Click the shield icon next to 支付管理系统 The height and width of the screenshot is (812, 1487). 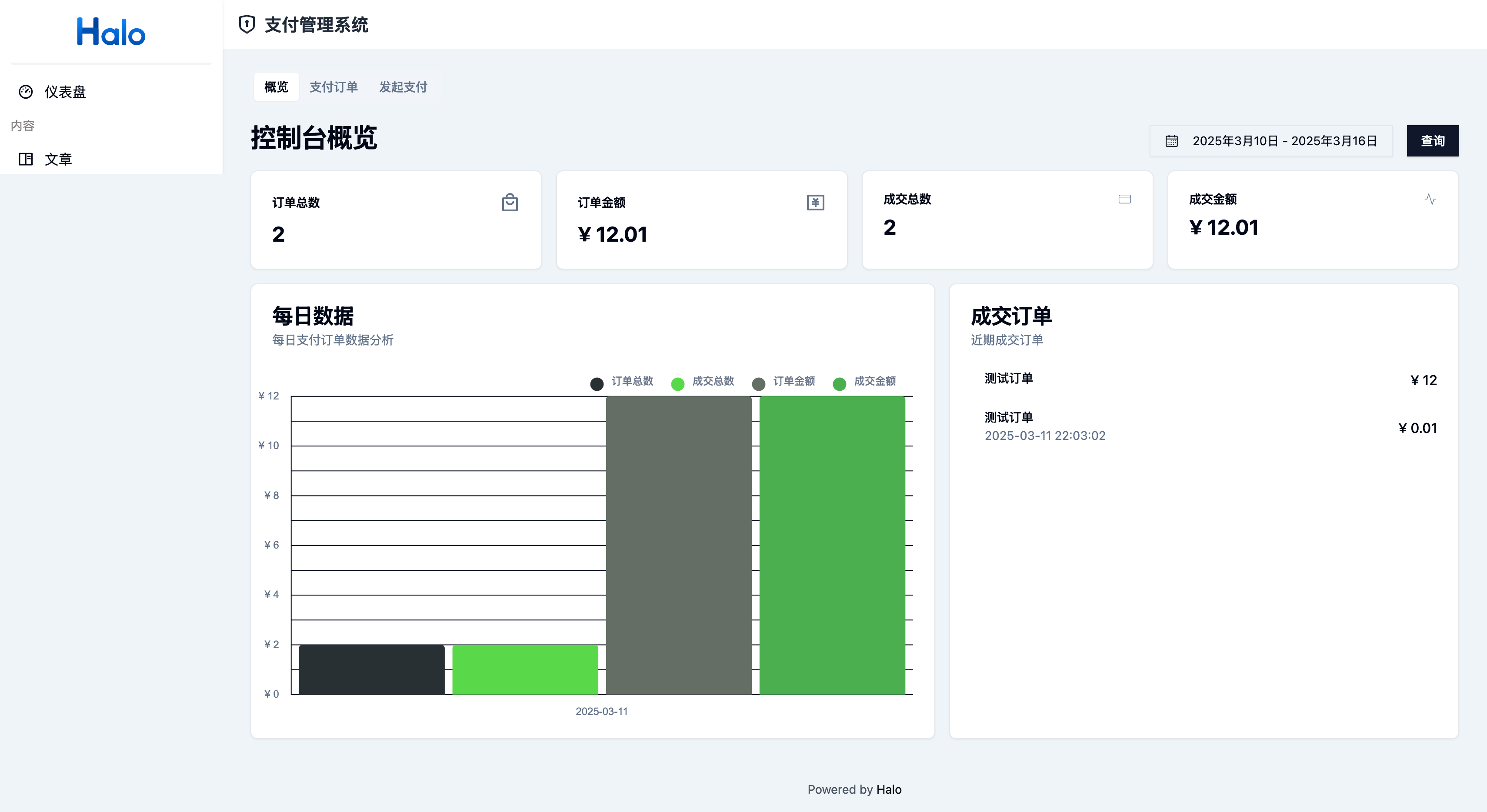(x=247, y=25)
